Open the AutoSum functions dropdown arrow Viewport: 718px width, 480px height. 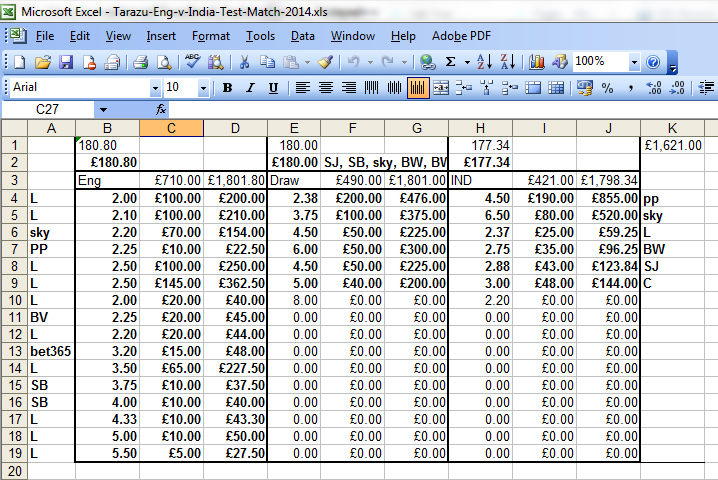pyautogui.click(x=467, y=62)
